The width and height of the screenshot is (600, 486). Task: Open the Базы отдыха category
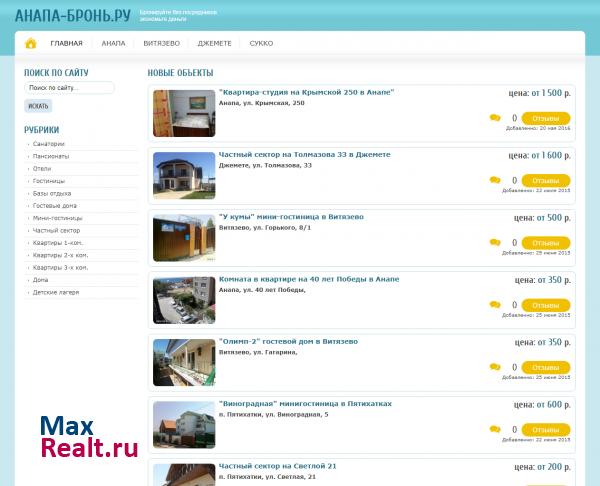(x=52, y=193)
